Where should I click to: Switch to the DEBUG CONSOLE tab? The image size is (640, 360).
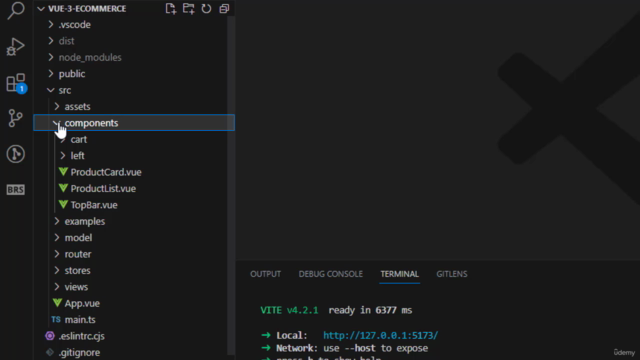(x=331, y=274)
